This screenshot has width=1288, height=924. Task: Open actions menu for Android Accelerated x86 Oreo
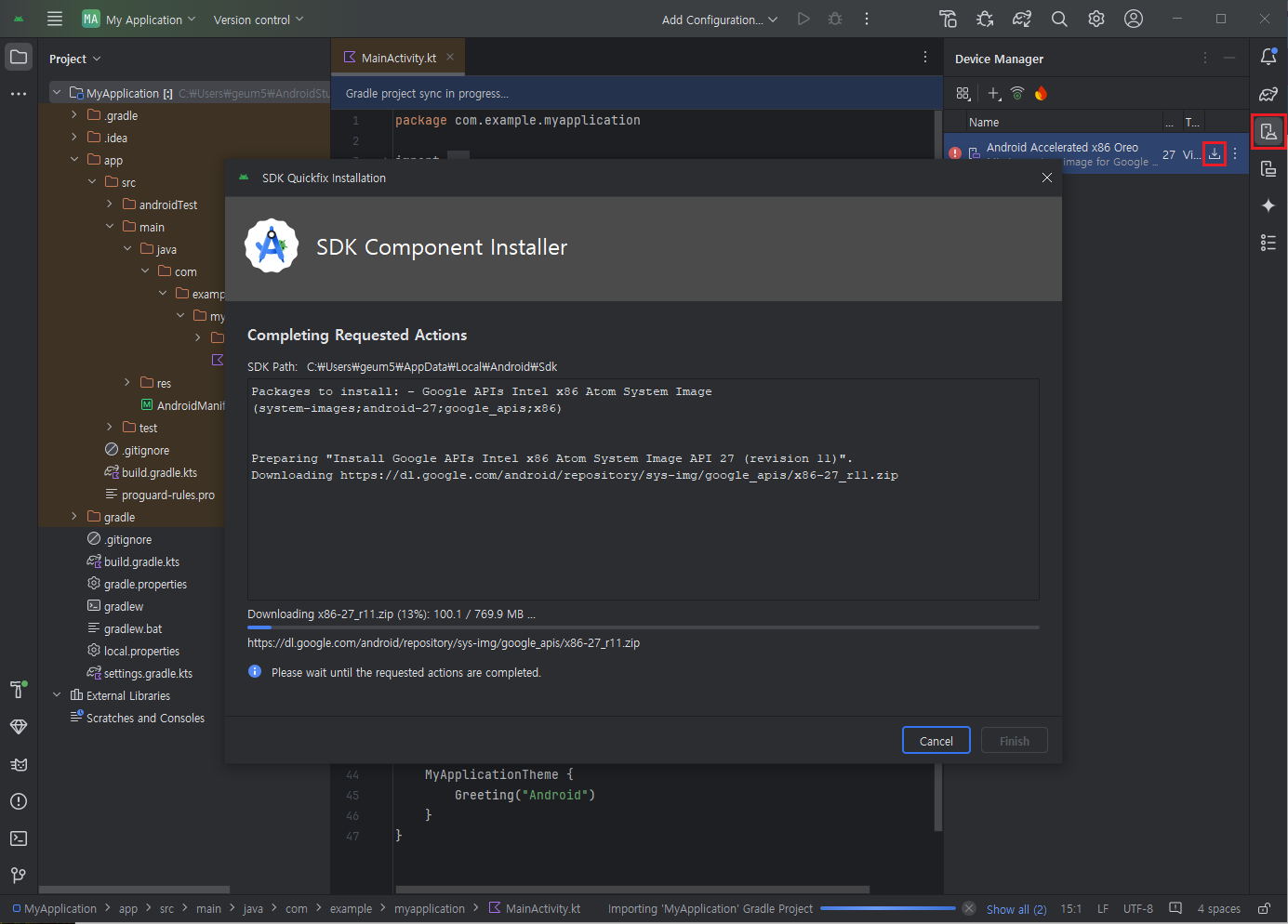pos(1235,154)
